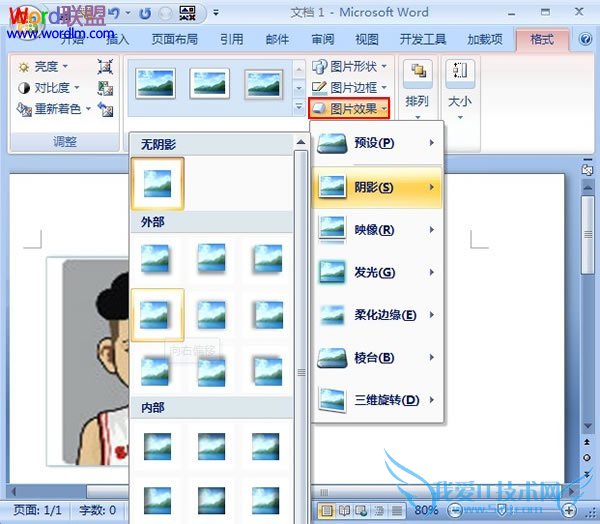Select the first picture style thumbnail
Image resolution: width=600 pixels, height=524 pixels.
[x=155, y=83]
